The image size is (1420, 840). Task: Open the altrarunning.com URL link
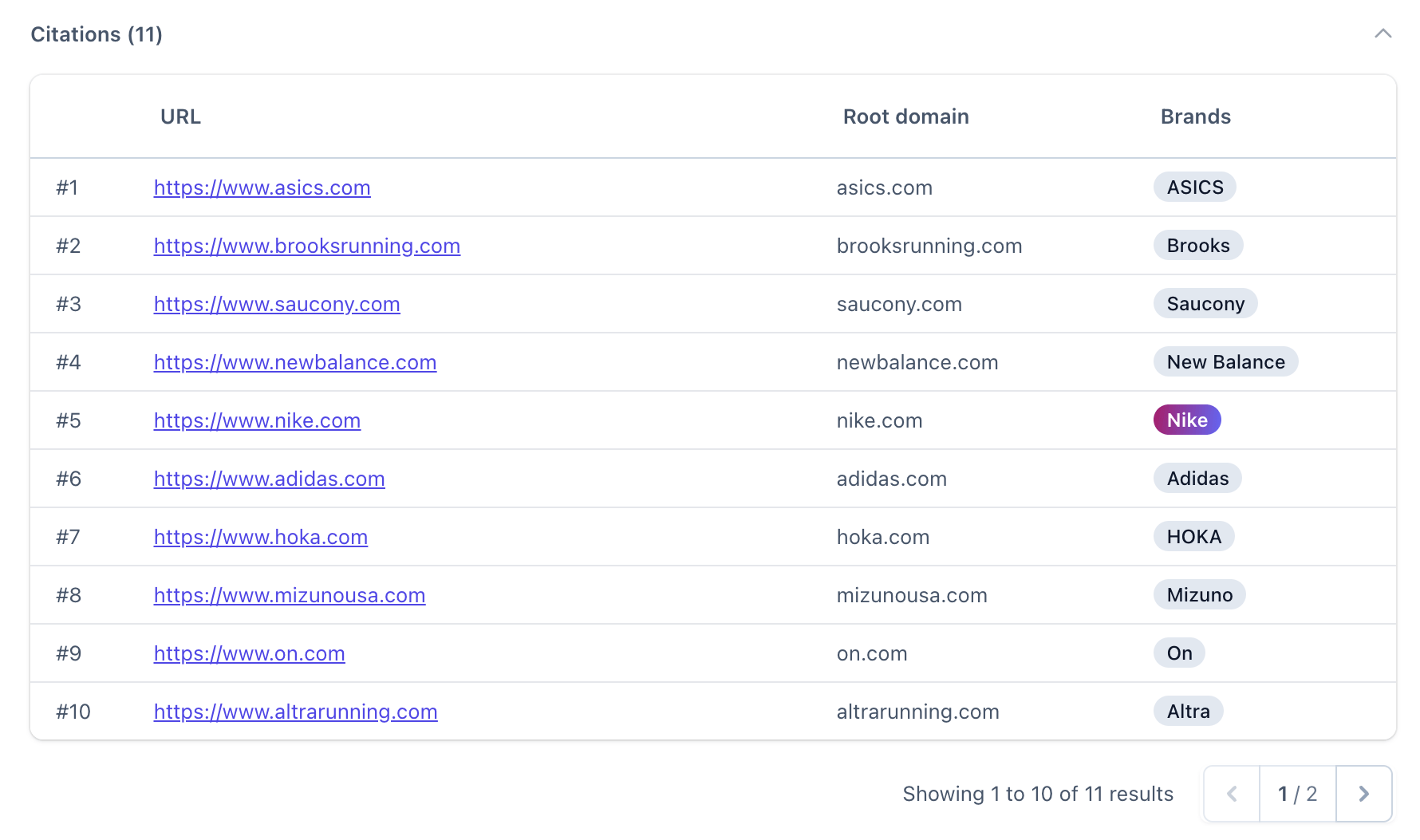[x=296, y=712]
